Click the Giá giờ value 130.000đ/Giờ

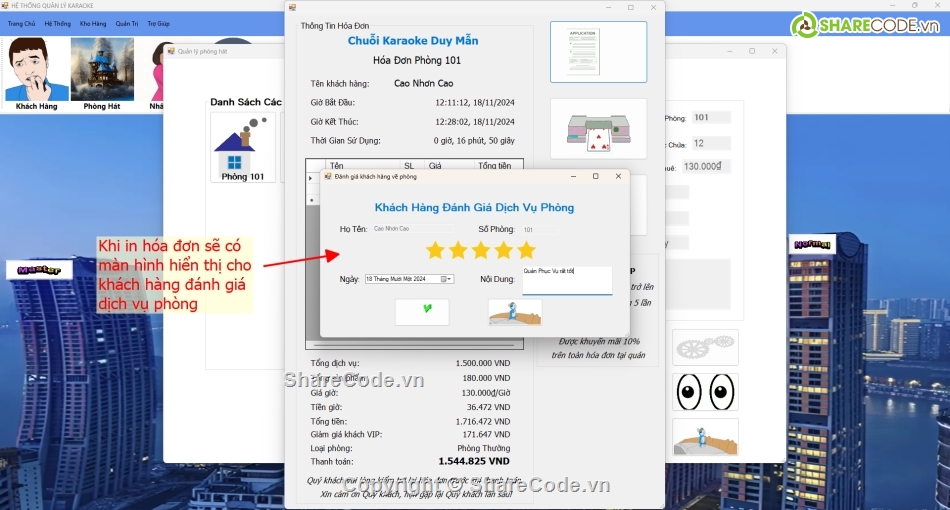point(486,392)
